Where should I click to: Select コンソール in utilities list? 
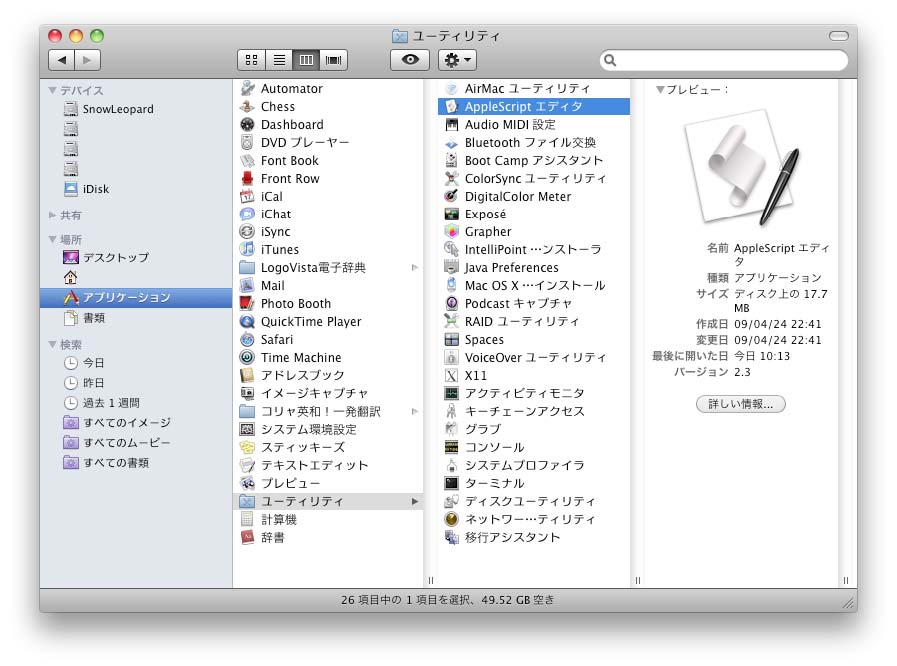(x=534, y=447)
